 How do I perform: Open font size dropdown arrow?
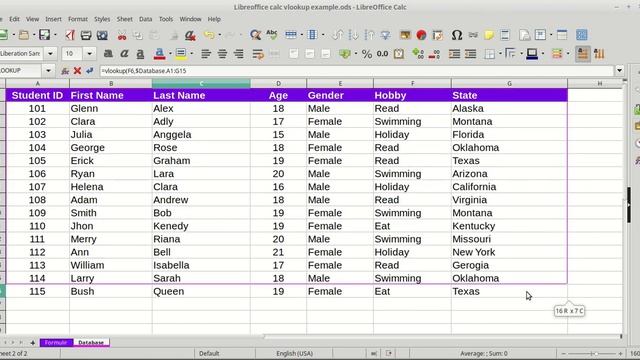click(x=89, y=53)
